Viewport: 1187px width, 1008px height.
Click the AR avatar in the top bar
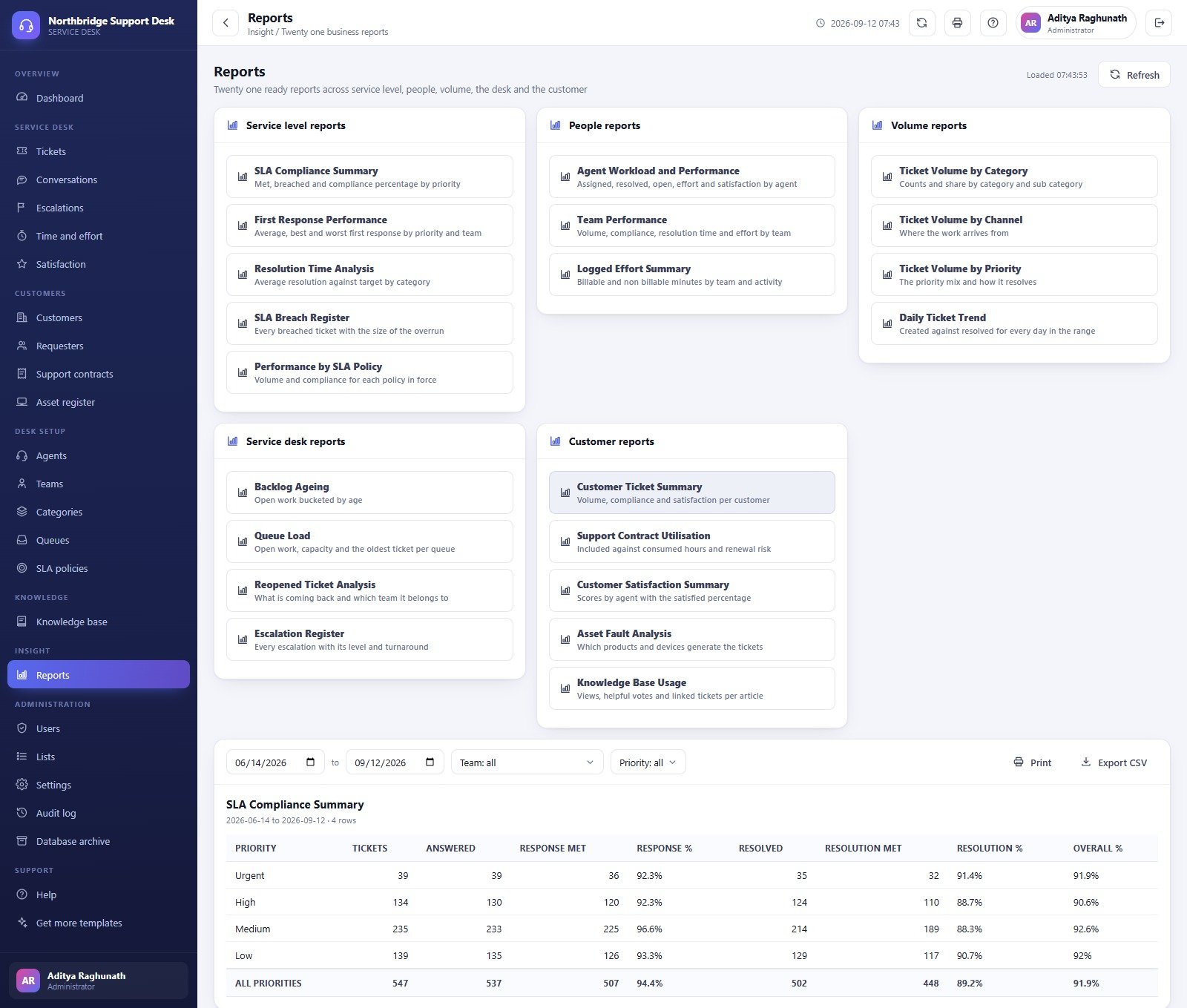pos(1031,23)
